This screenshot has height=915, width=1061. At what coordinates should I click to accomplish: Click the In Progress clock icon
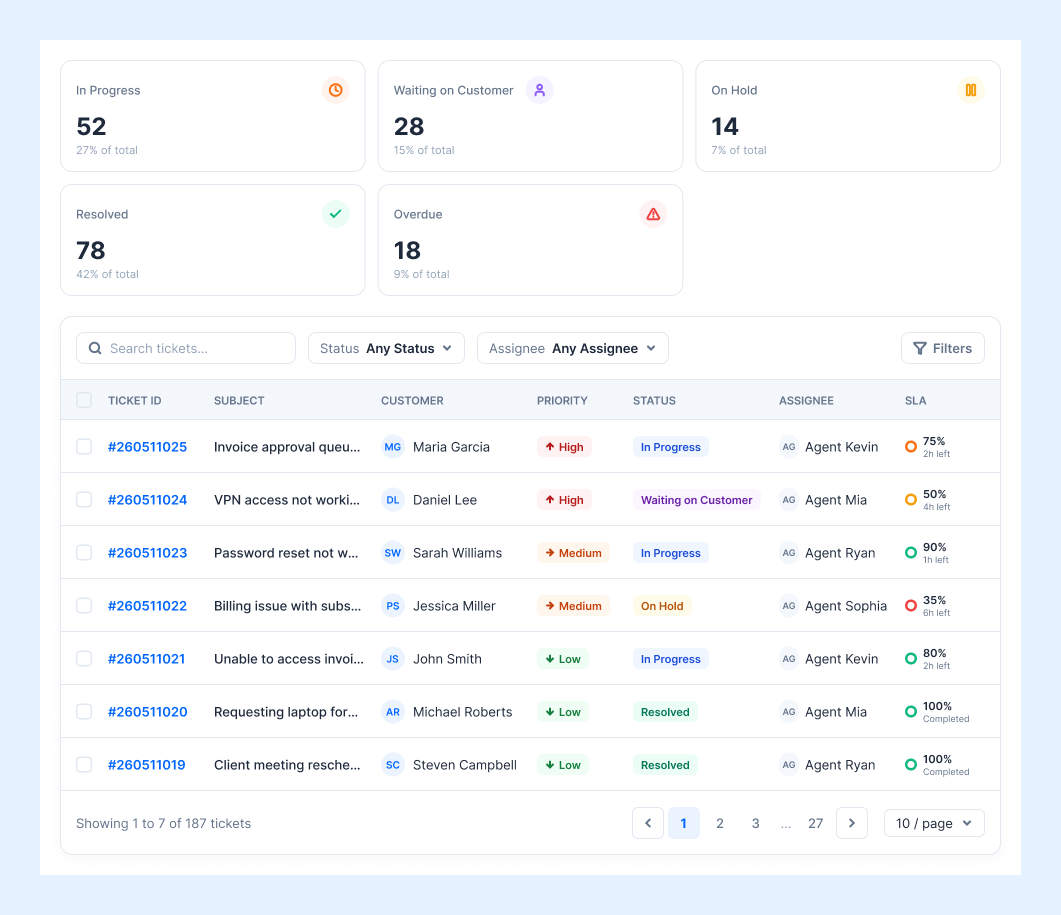(x=335, y=90)
